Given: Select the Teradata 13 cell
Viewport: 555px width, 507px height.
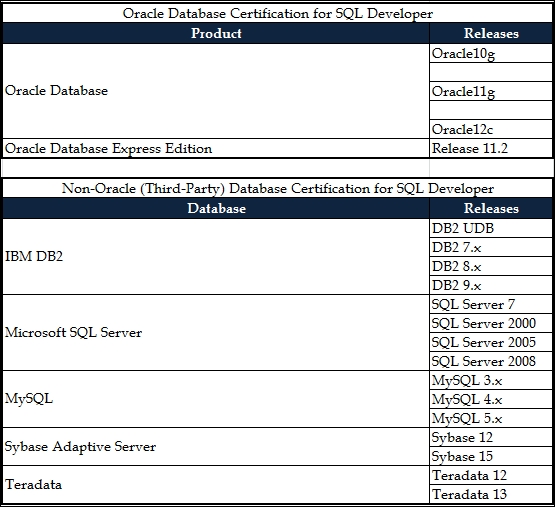Looking at the screenshot, I should [491, 494].
